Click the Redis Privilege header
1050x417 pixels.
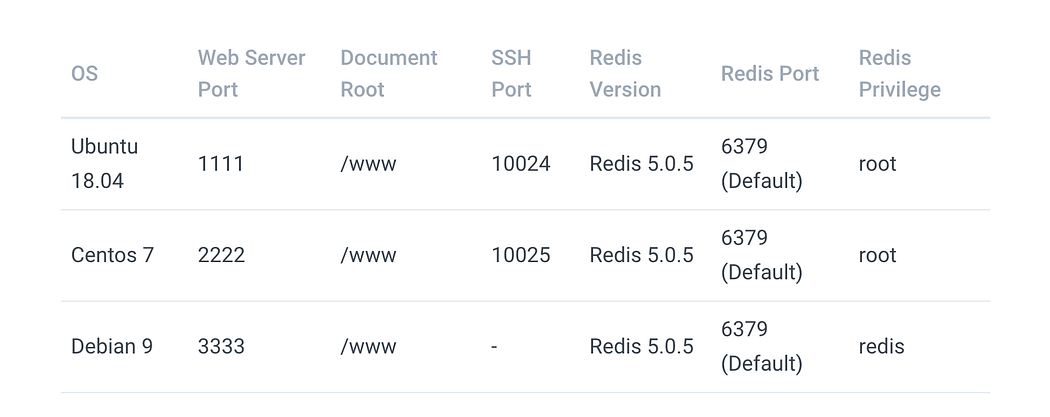899,74
